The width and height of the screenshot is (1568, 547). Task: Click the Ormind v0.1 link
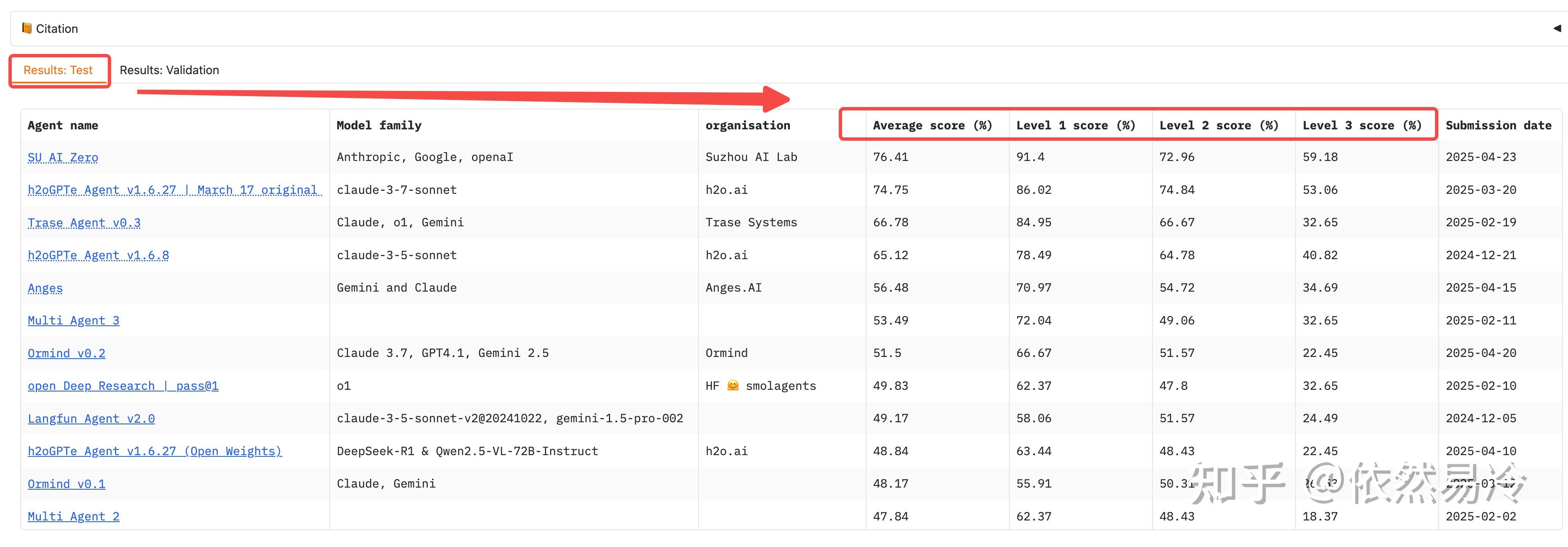click(67, 484)
